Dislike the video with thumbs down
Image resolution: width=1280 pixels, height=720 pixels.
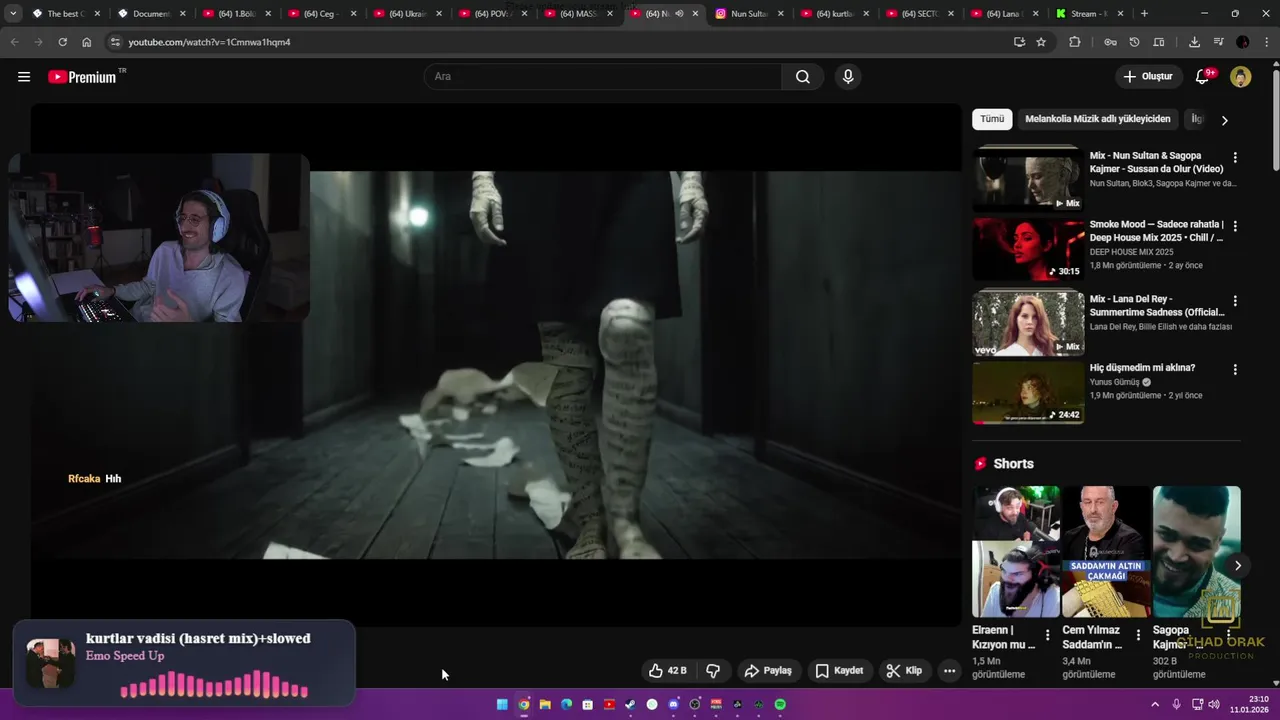pyautogui.click(x=713, y=671)
